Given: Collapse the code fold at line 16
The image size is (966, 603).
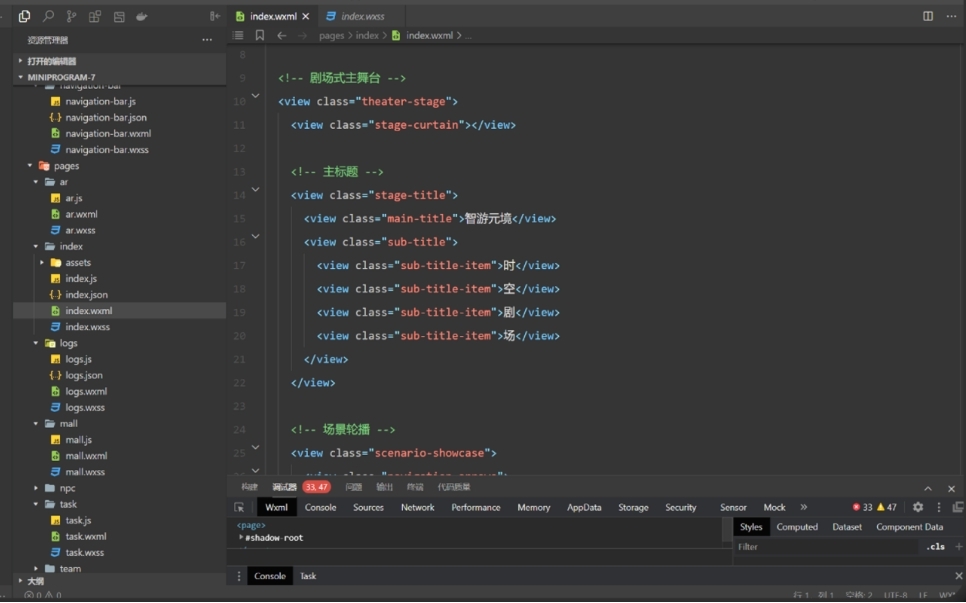Looking at the screenshot, I should tap(255, 237).
